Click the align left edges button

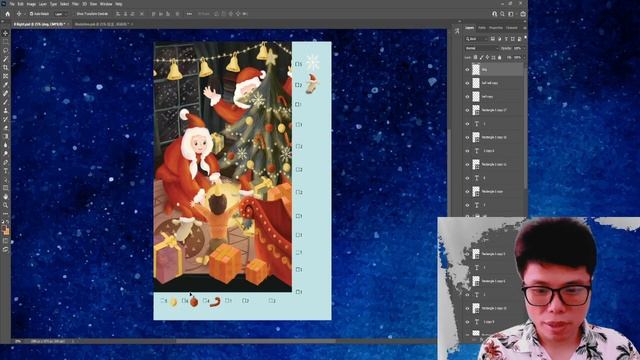tap(118, 14)
